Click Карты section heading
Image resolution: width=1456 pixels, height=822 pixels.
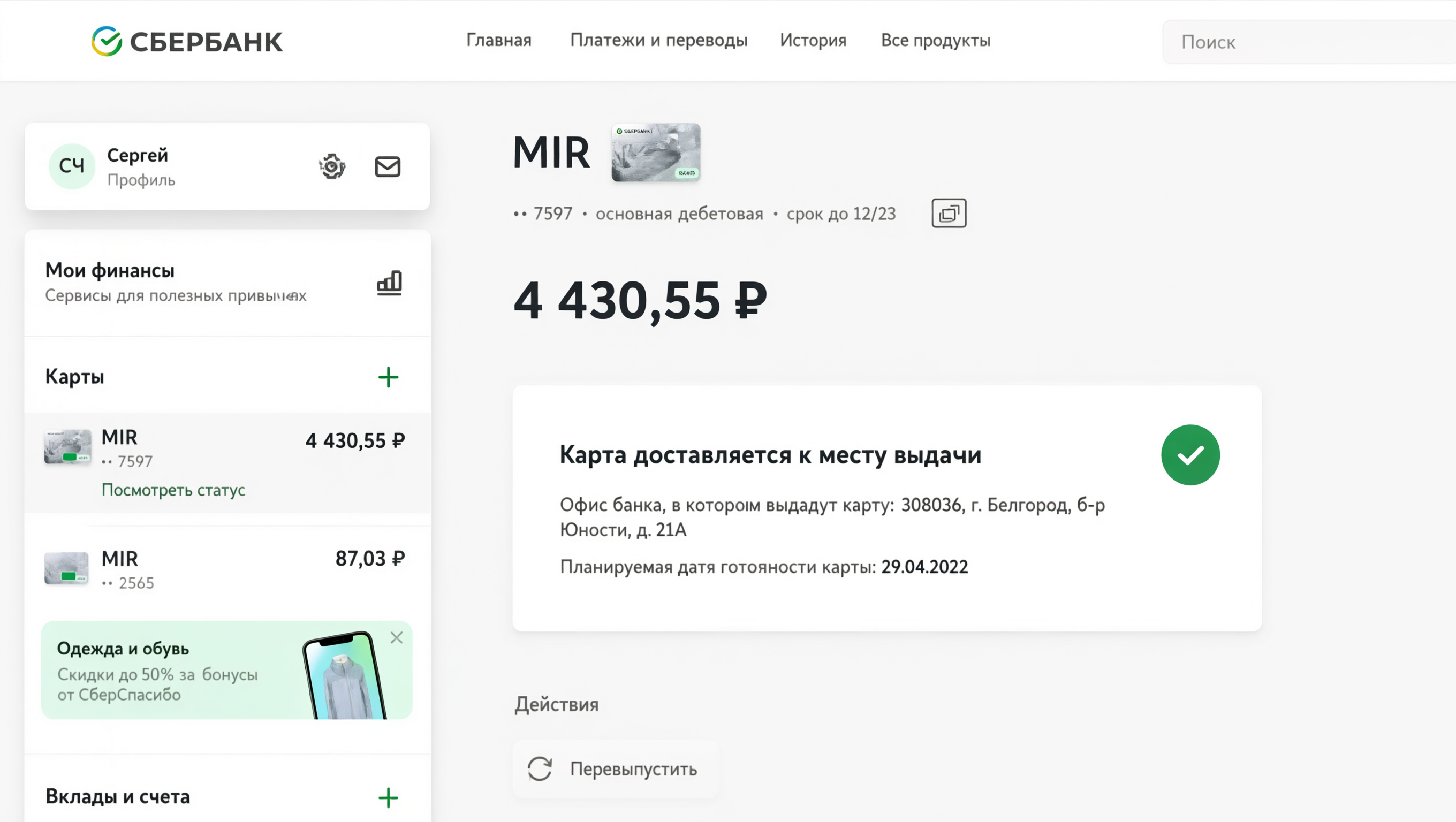pos(74,376)
